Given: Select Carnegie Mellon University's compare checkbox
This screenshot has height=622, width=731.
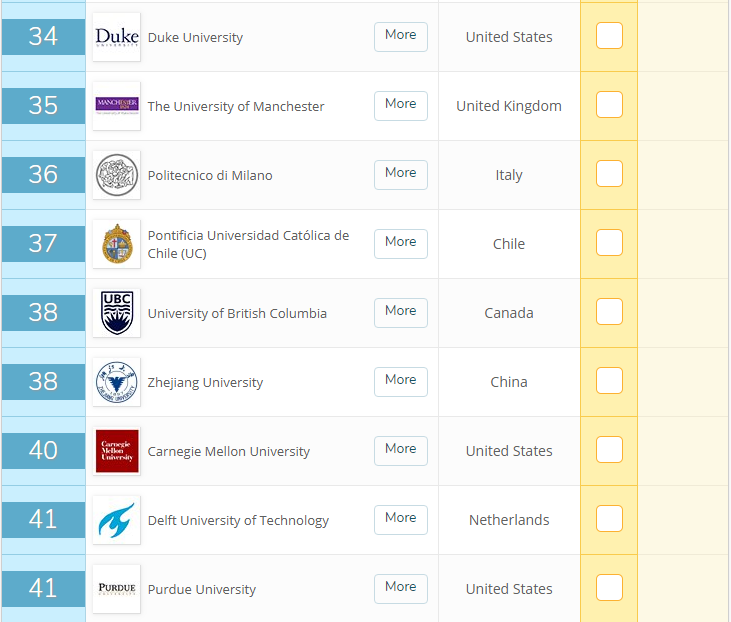Looking at the screenshot, I should pos(609,450).
